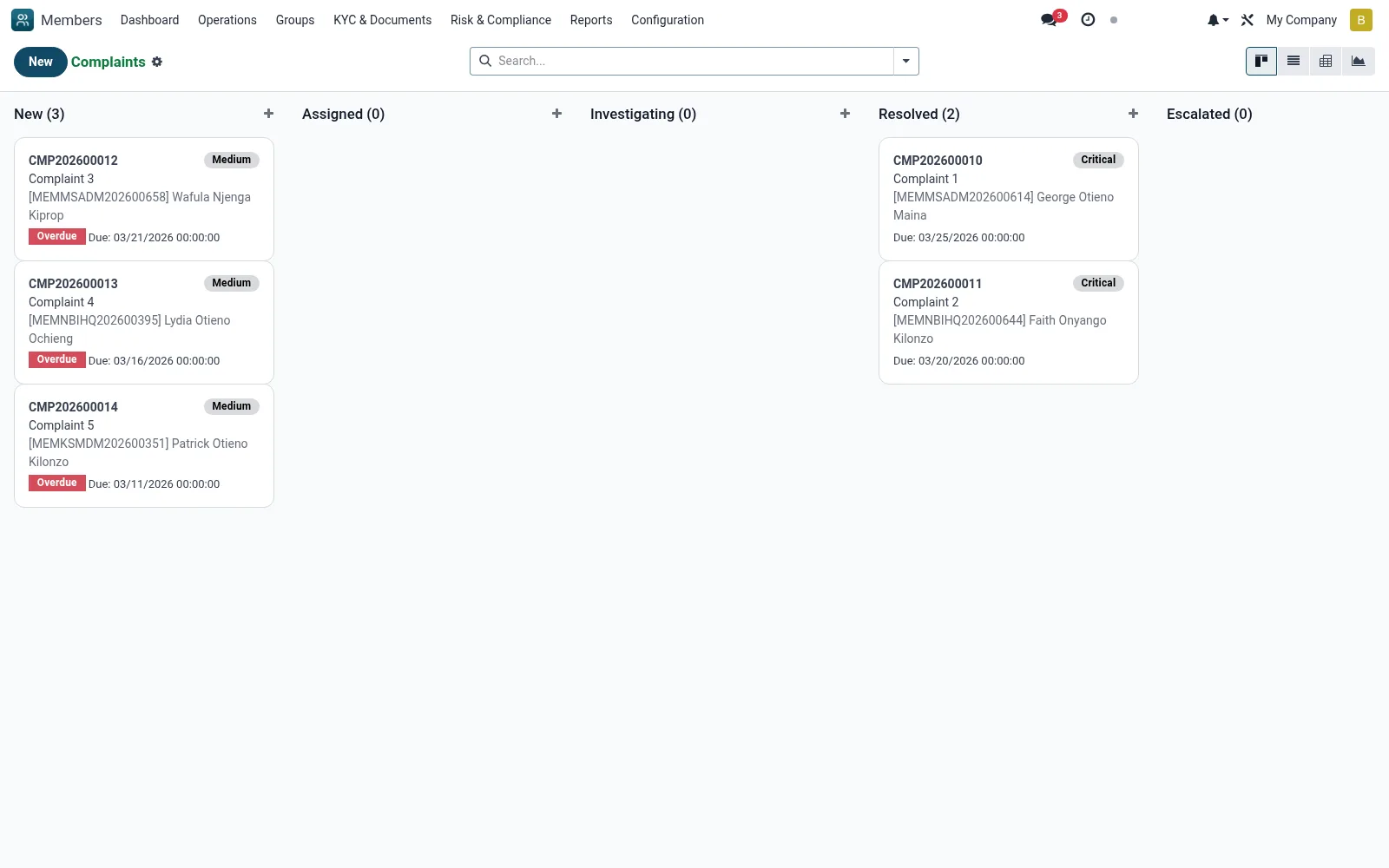Click the Medium badge on Complaint 5
Viewport: 1389px width, 868px height.
click(232, 406)
